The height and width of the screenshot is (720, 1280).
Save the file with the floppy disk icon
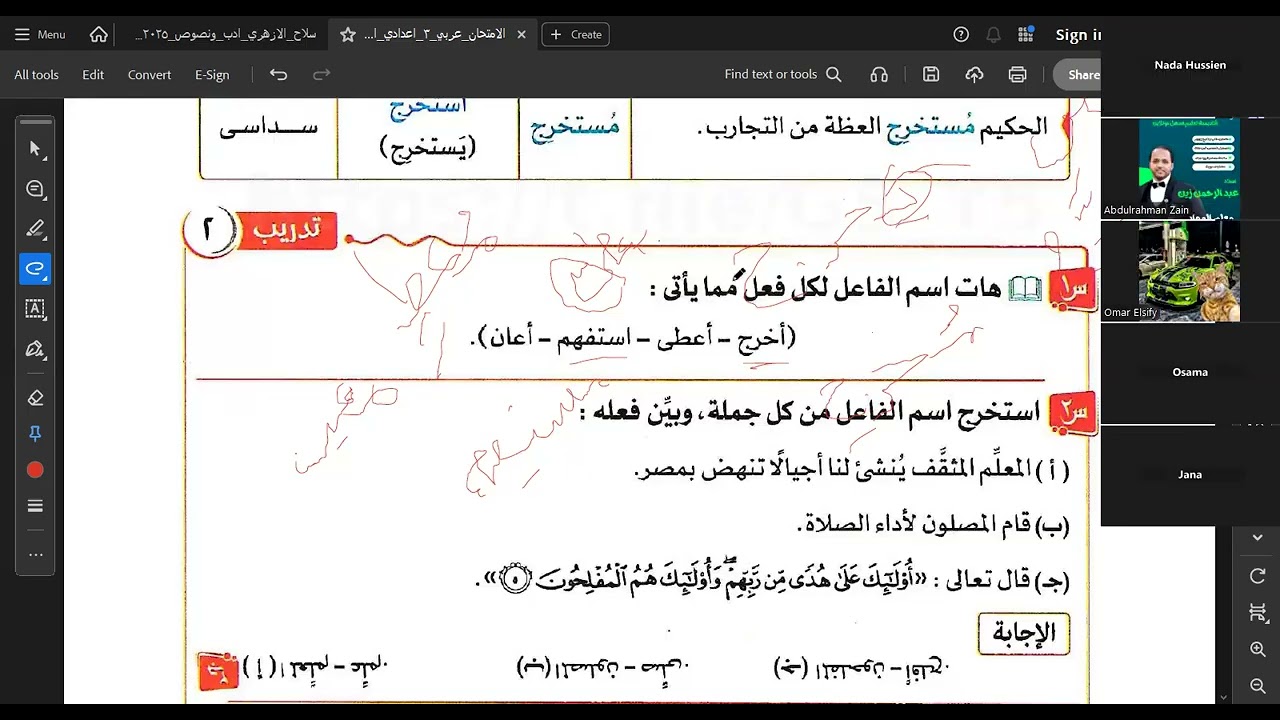point(931,74)
